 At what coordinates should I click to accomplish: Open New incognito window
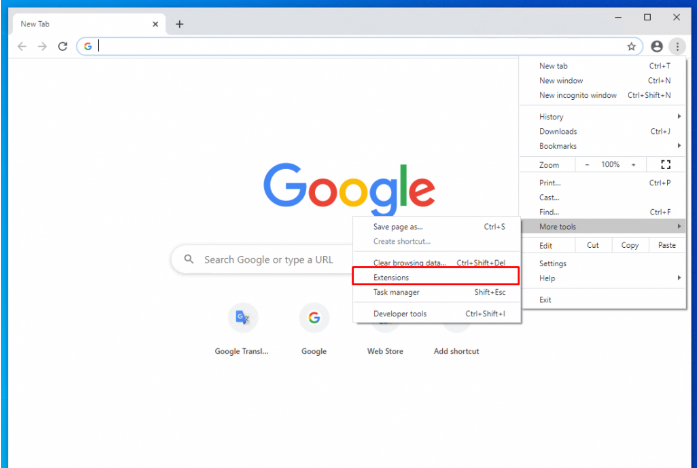(603, 95)
